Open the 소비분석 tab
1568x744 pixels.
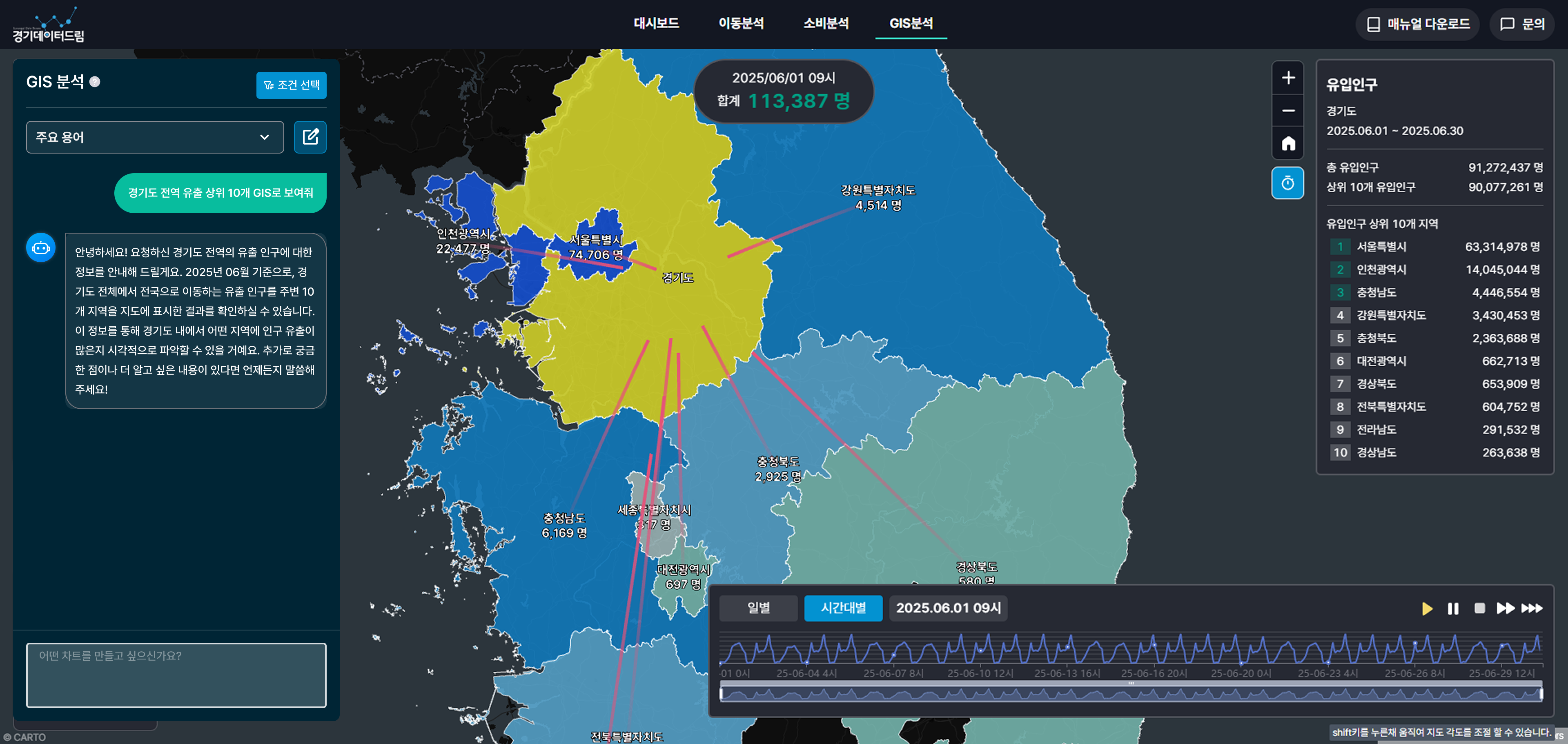coord(826,23)
